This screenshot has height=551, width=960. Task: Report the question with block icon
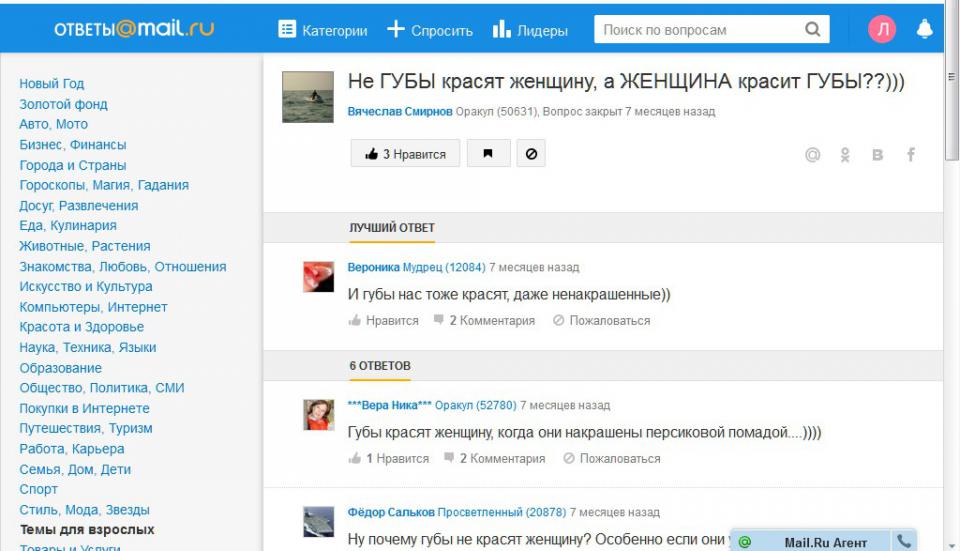[x=531, y=154]
